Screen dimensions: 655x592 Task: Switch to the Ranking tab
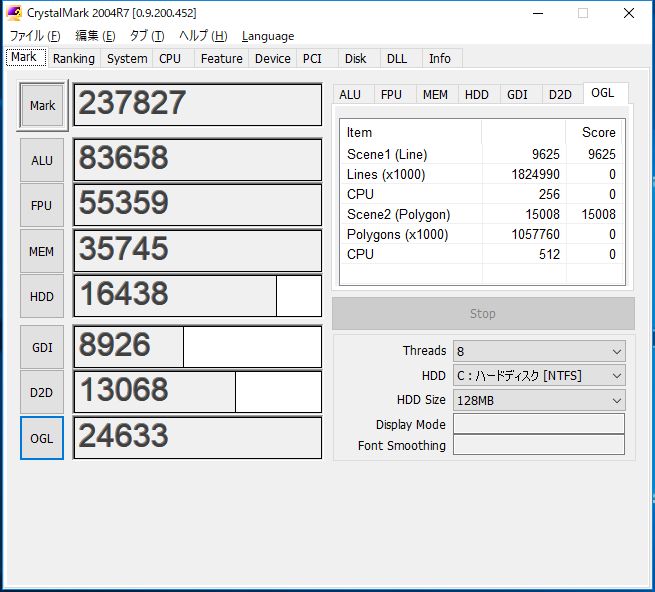(x=74, y=58)
